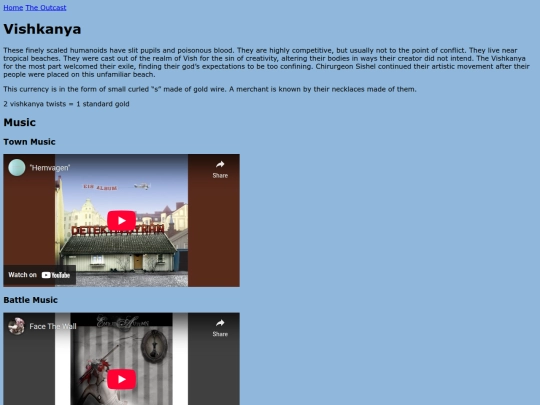The height and width of the screenshot is (405, 540).
Task: Open the Face The Wall video title
Action: [53, 326]
